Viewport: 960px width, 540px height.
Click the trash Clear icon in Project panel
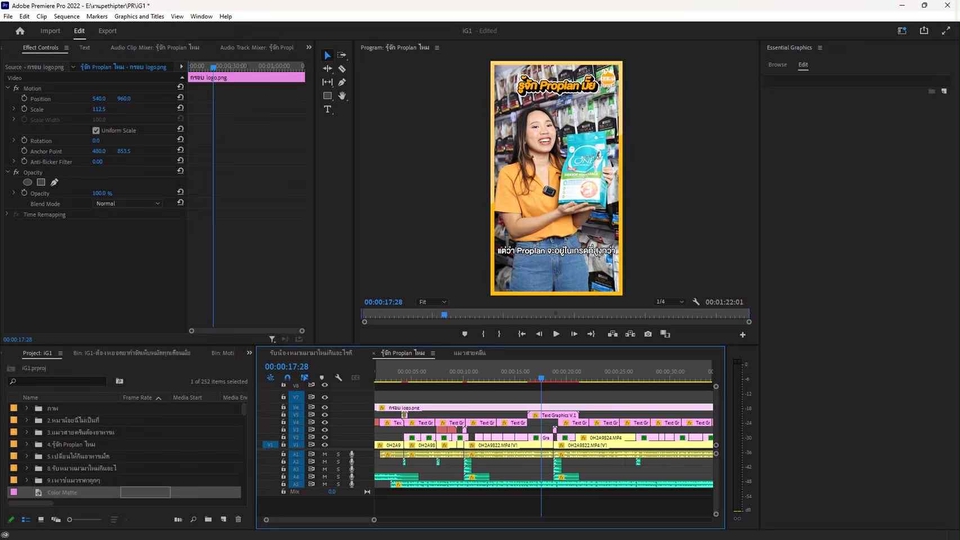(x=238, y=519)
